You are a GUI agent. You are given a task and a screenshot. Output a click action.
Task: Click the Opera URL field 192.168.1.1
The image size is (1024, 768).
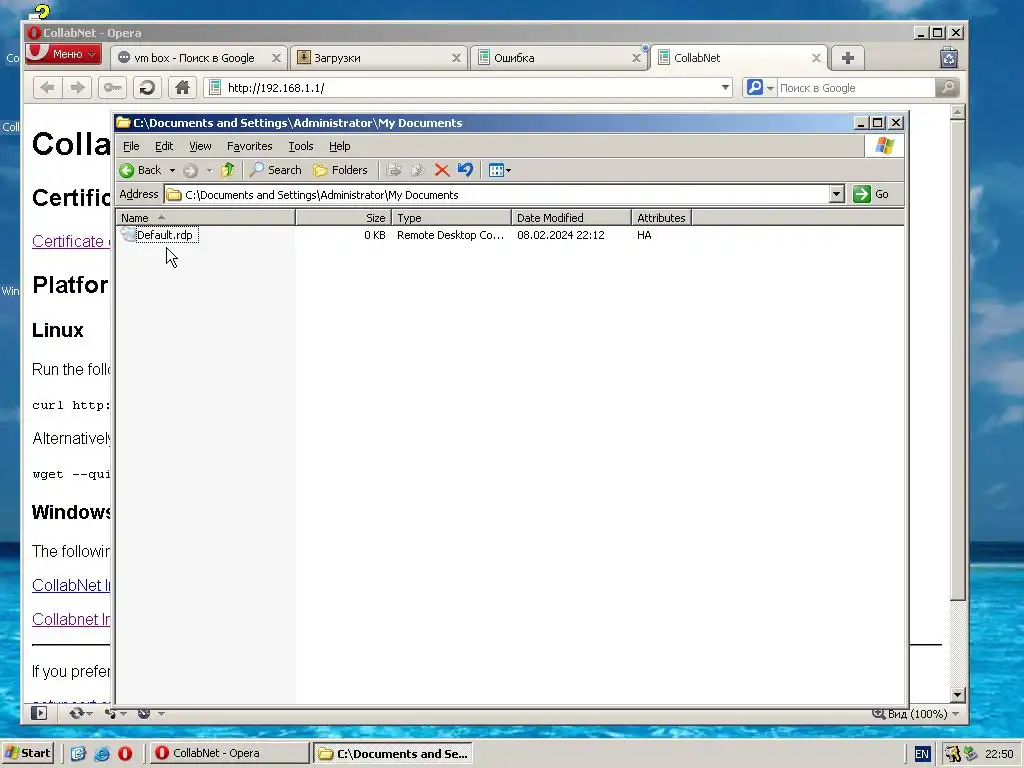(x=470, y=88)
